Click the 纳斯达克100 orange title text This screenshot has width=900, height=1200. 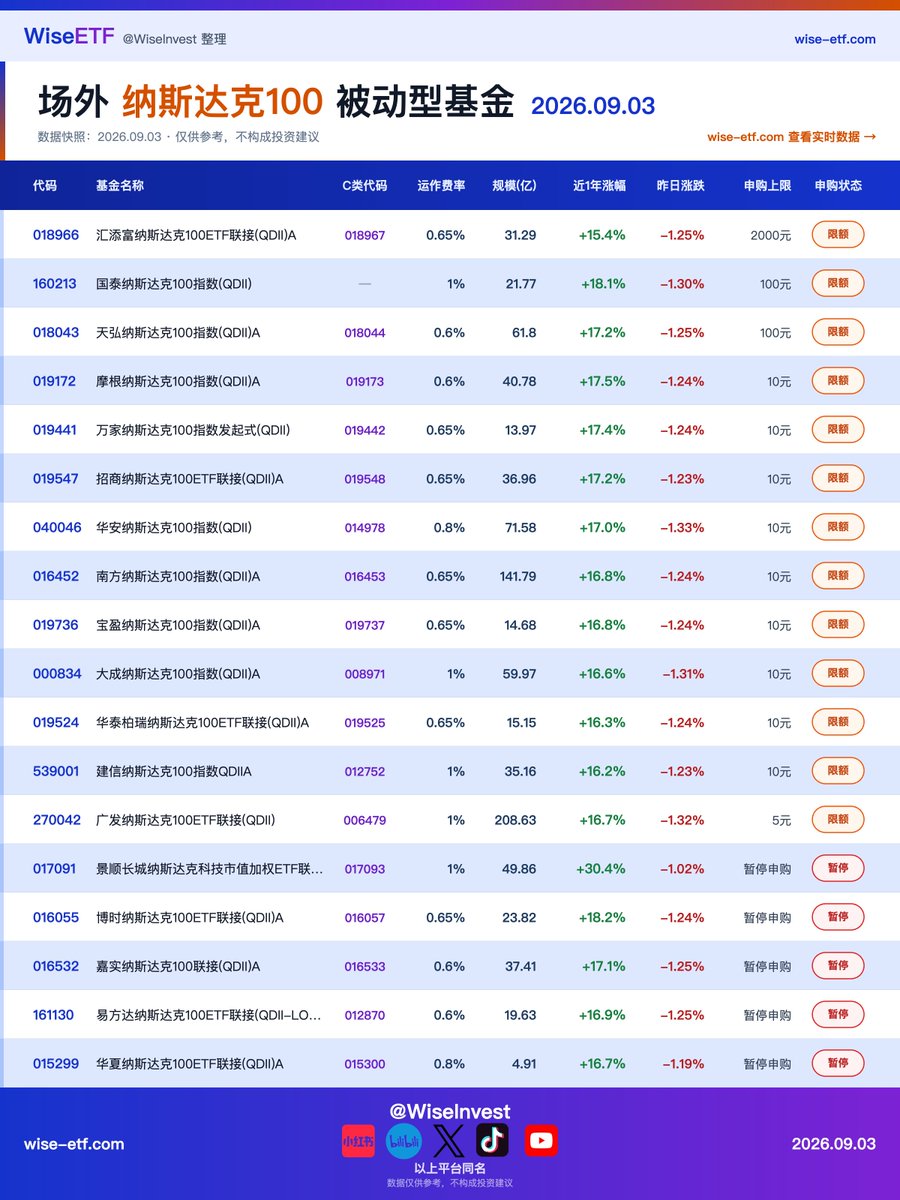pos(222,101)
